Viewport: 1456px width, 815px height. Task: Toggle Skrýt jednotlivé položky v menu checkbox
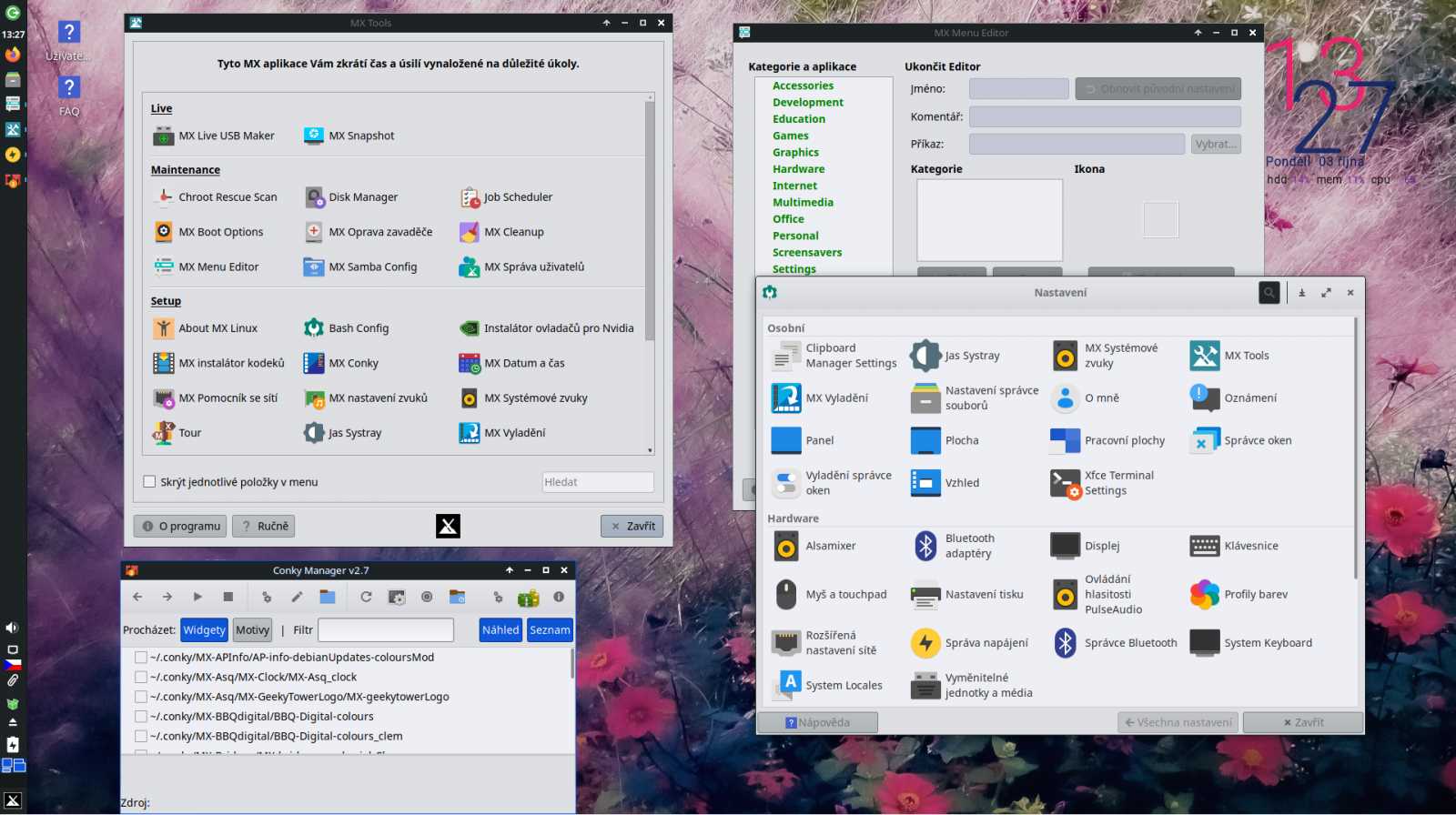click(149, 482)
